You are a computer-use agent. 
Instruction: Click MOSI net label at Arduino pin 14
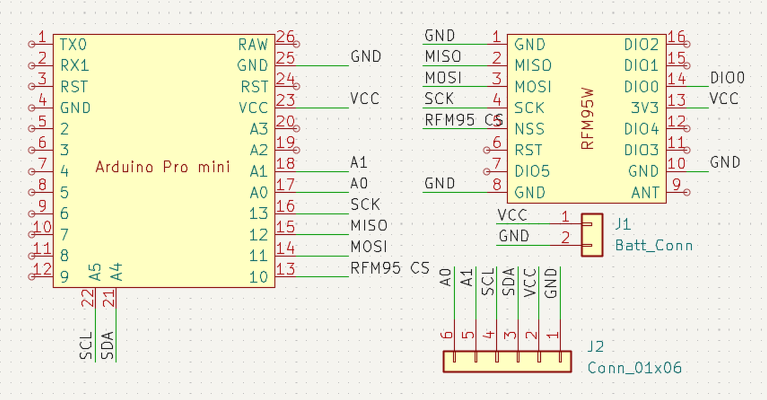tap(369, 246)
